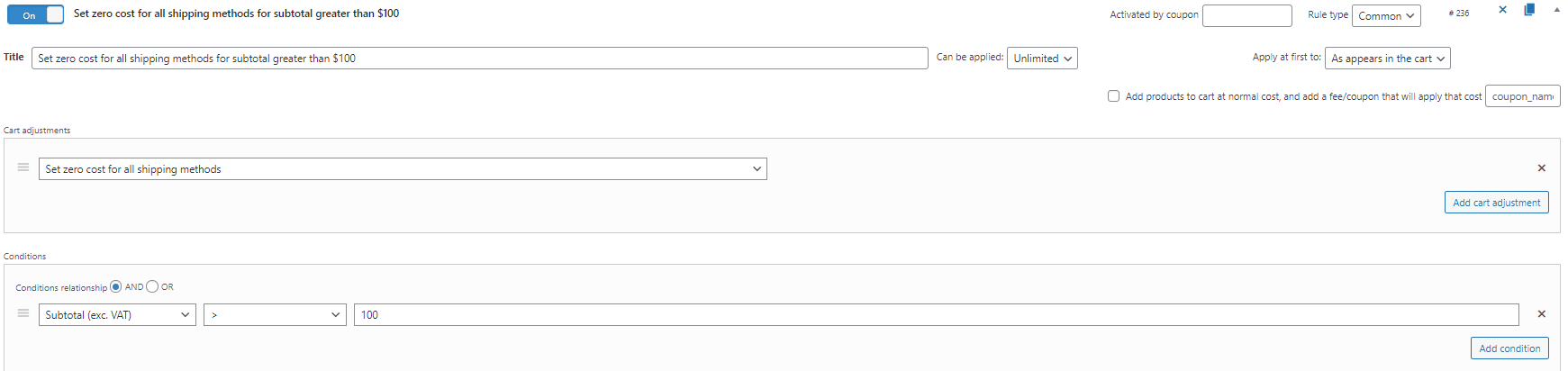Remove the shipping cart adjustment row
Image resolution: width=1568 pixels, height=371 pixels.
(x=1542, y=168)
